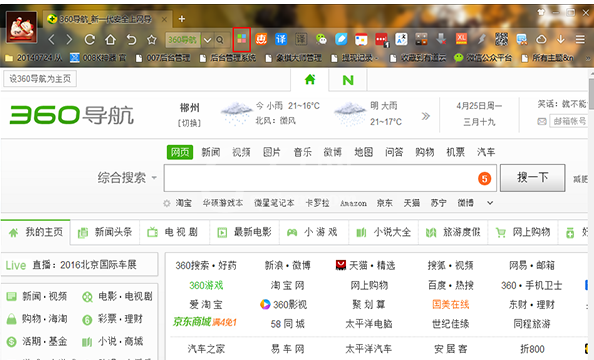
Task: Select the 地图 search tab
Action: tap(364, 152)
